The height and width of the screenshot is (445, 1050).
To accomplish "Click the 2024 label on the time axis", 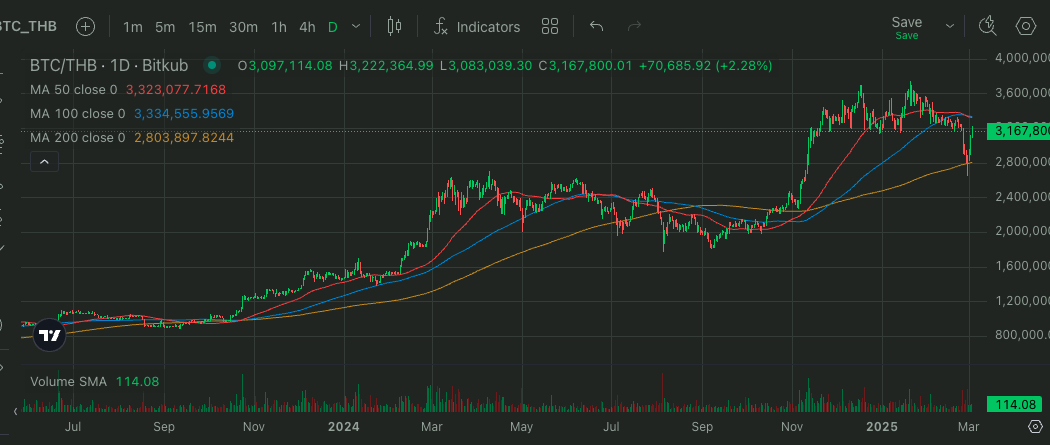I will (344, 427).
